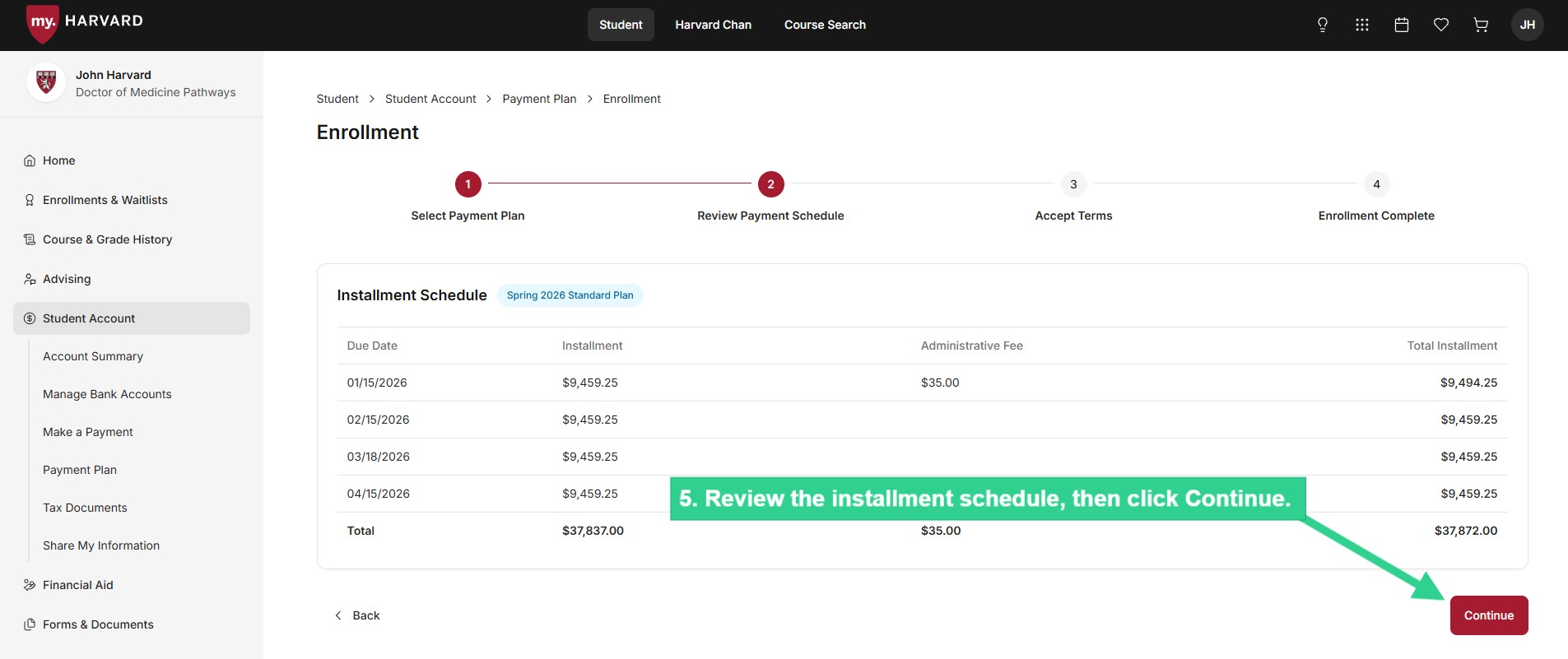Open Make a Payment
The width and height of the screenshot is (1568, 659).
tap(88, 432)
